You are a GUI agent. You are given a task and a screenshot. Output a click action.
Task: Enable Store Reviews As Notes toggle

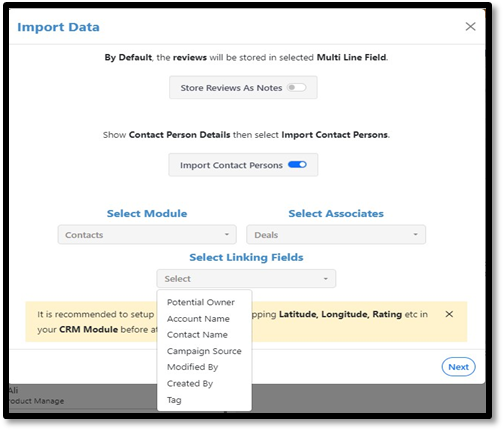pos(296,88)
